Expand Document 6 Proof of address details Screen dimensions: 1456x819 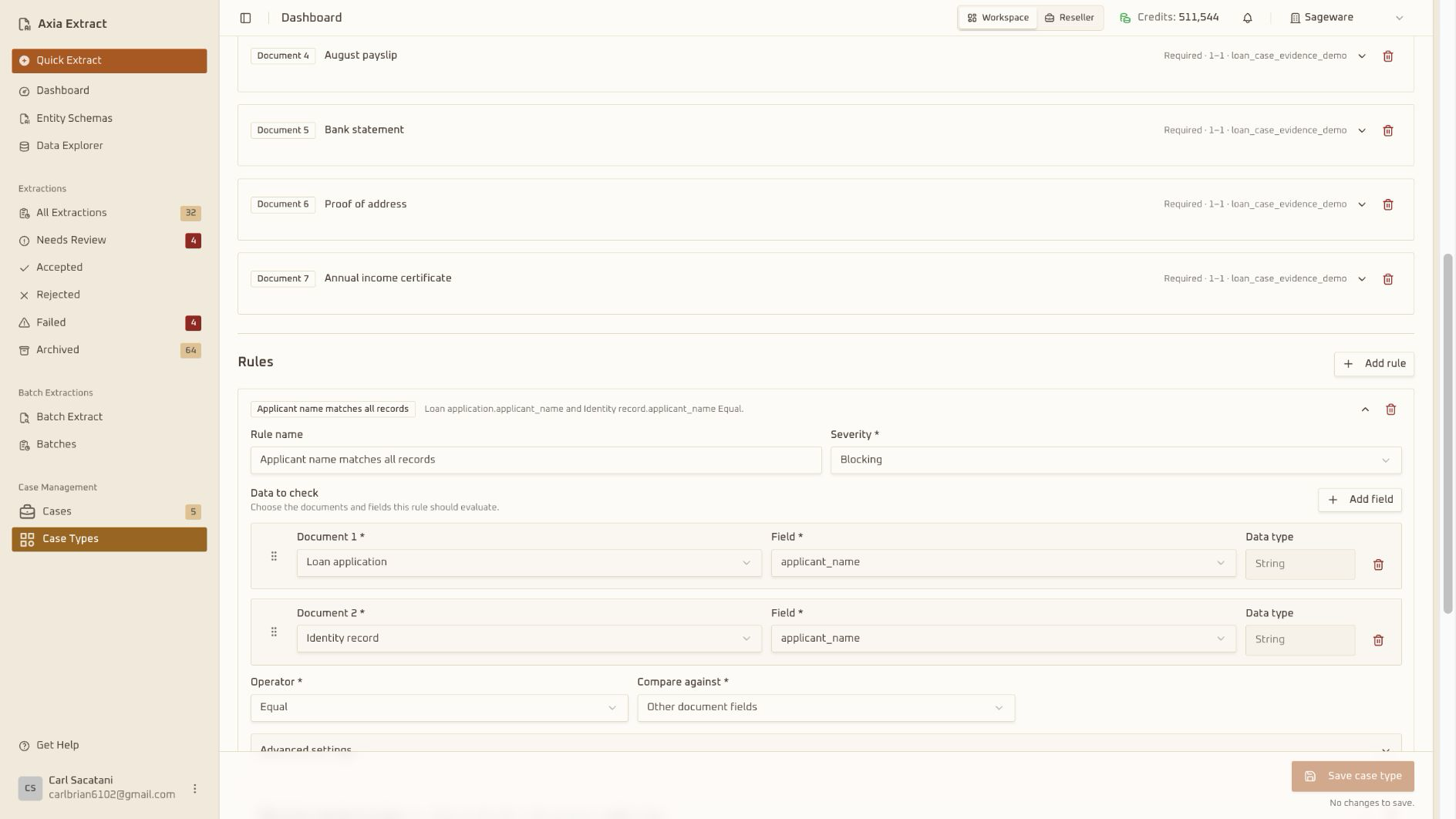pos(1362,205)
